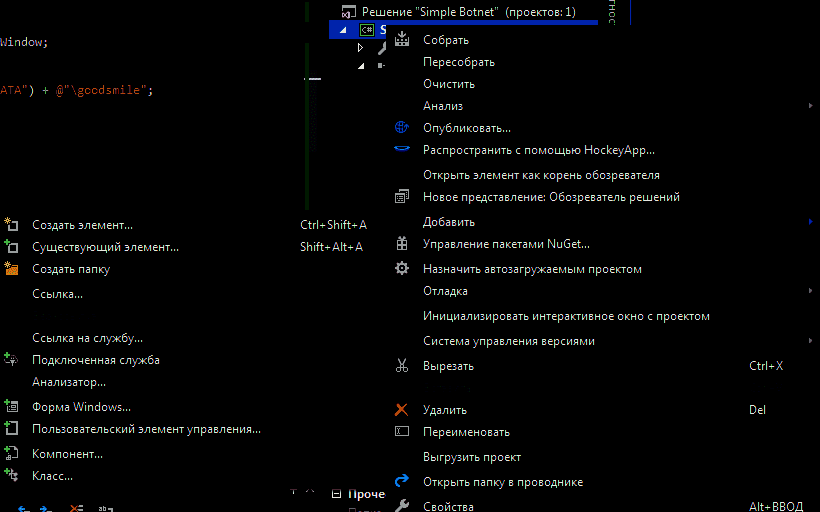Open the Отладка submenu arrow

(x=810, y=291)
